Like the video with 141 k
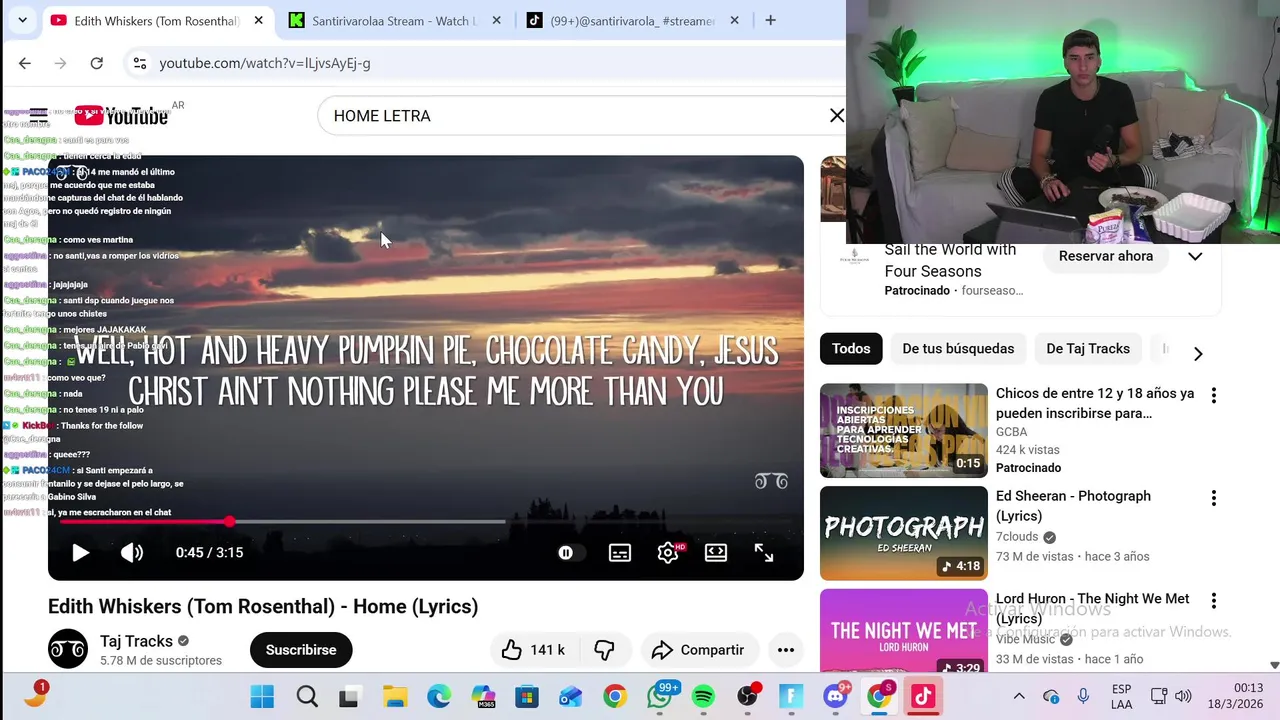The width and height of the screenshot is (1280, 720). [x=534, y=650]
